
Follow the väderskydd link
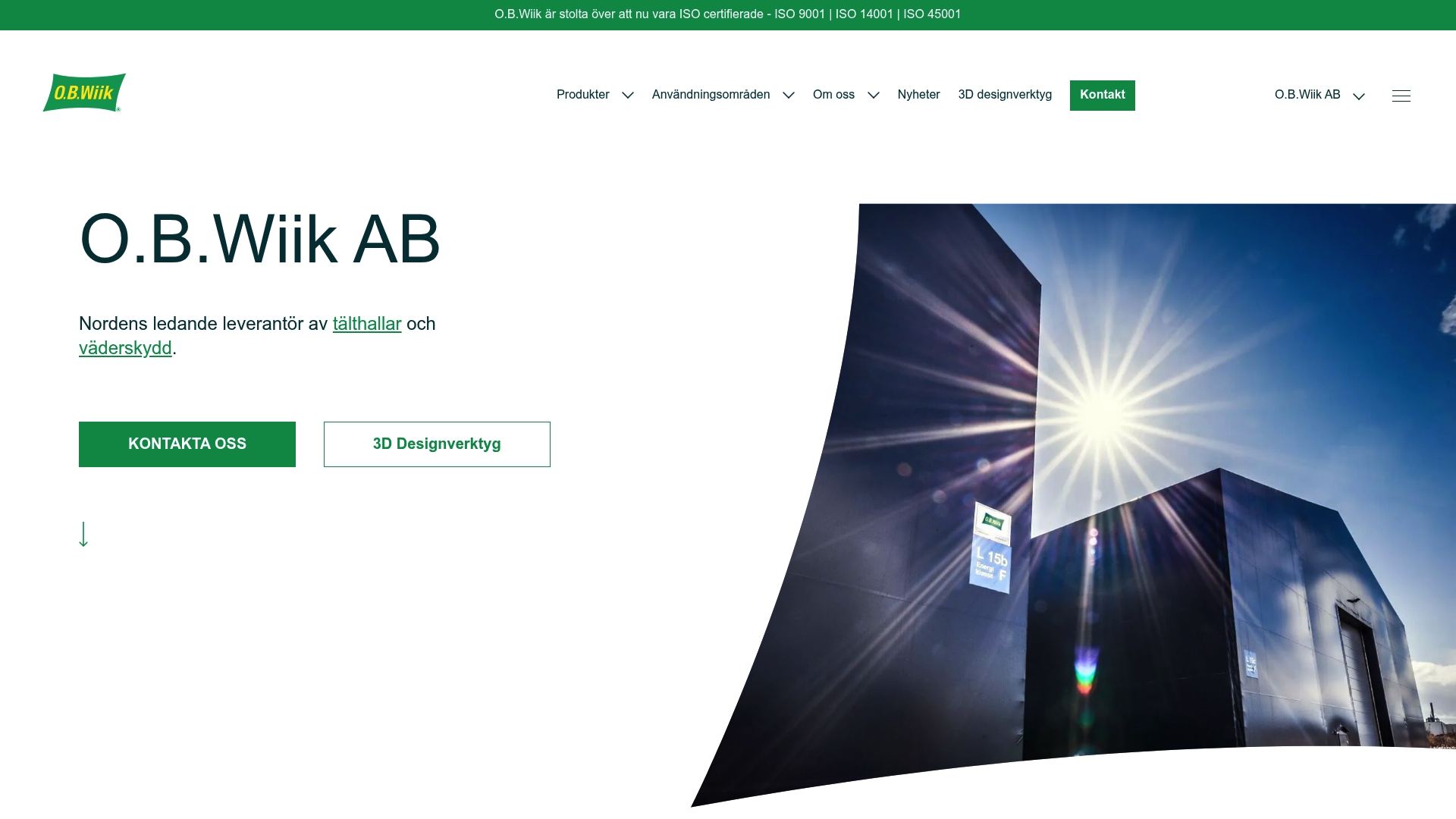125,348
